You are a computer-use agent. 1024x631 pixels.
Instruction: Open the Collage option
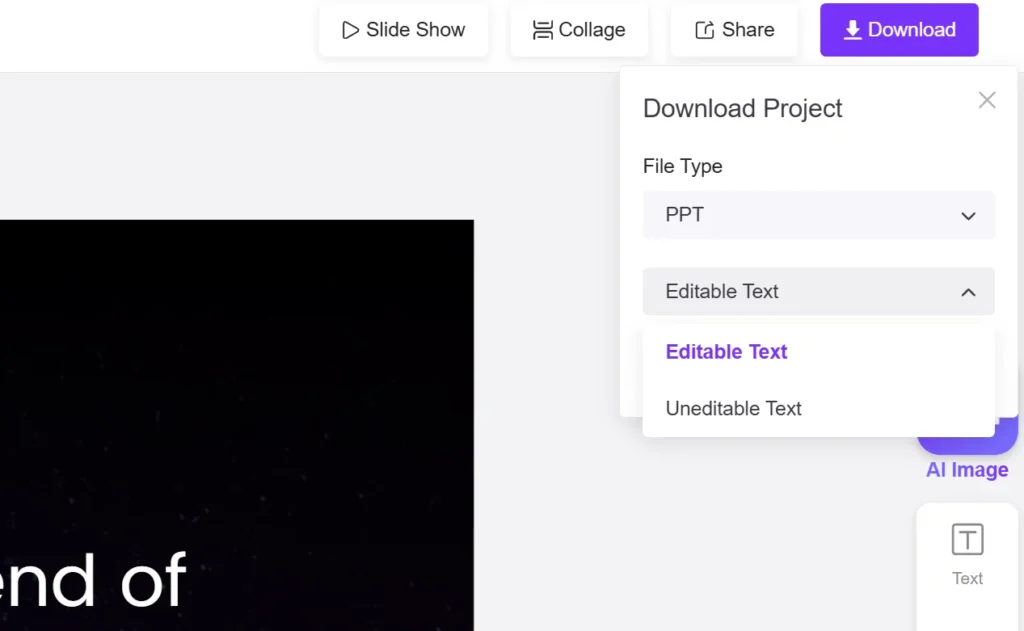click(x=579, y=30)
